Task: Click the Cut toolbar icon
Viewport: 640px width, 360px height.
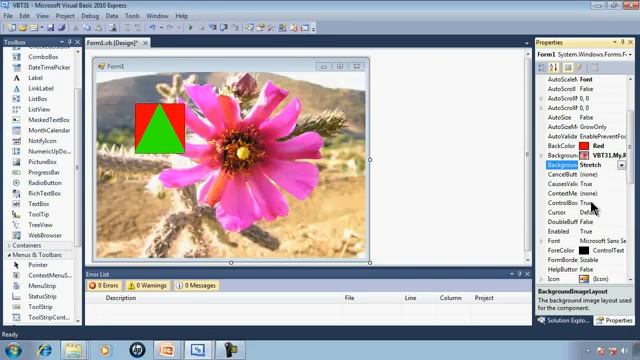Action: (76, 28)
